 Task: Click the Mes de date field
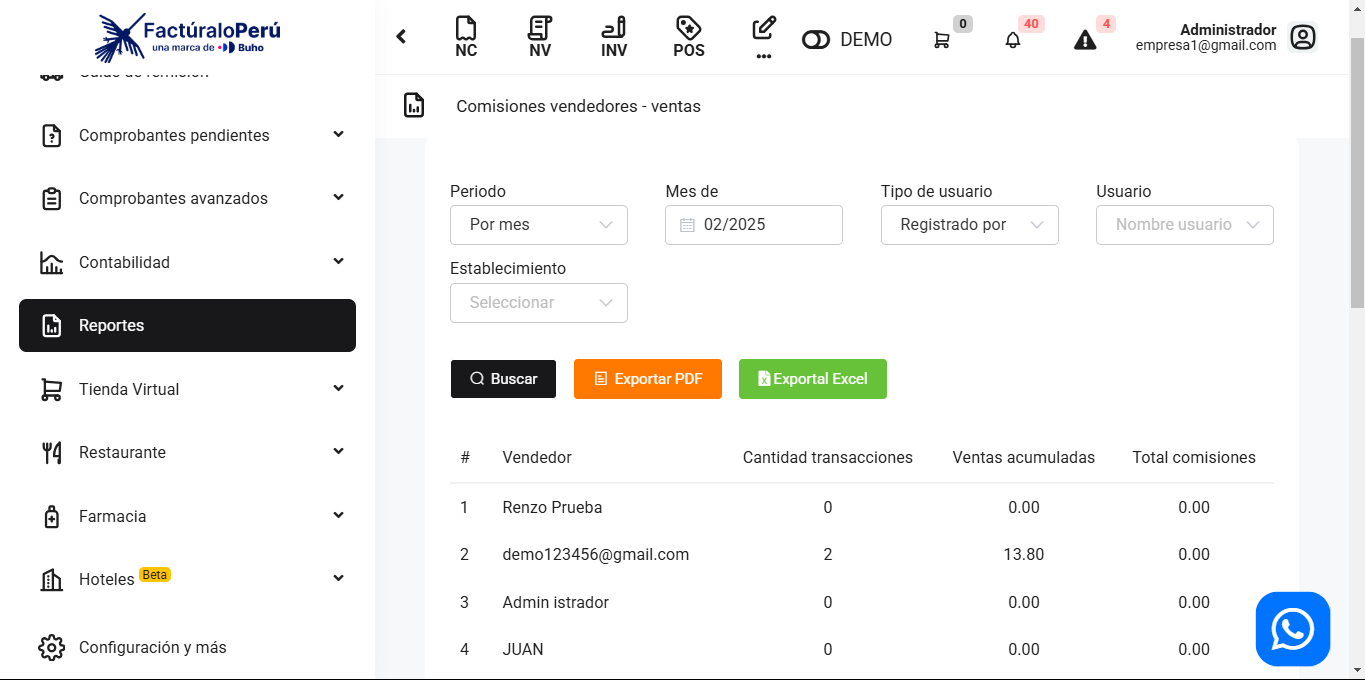[x=753, y=225]
